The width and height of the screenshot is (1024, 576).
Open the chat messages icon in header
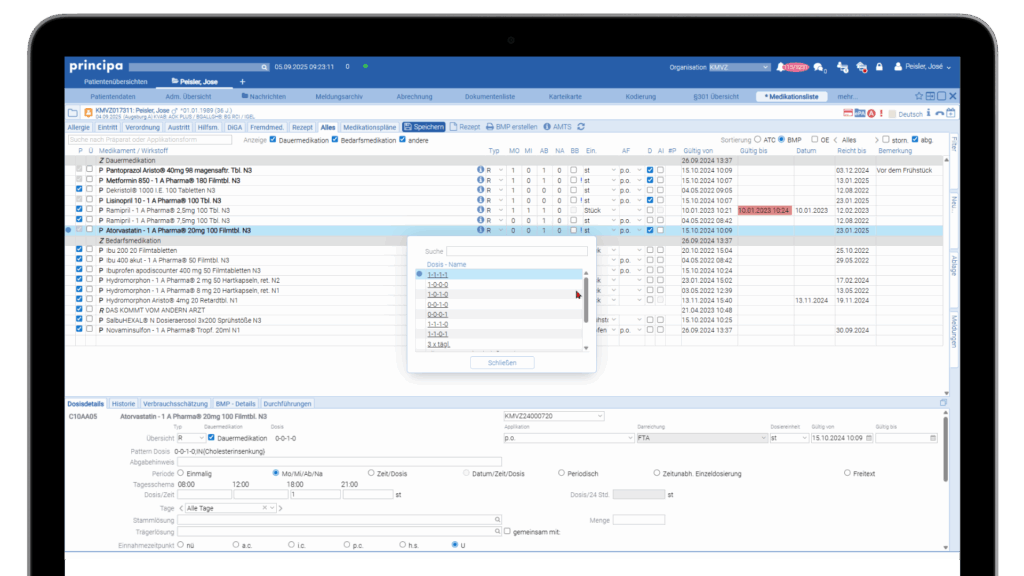818,67
